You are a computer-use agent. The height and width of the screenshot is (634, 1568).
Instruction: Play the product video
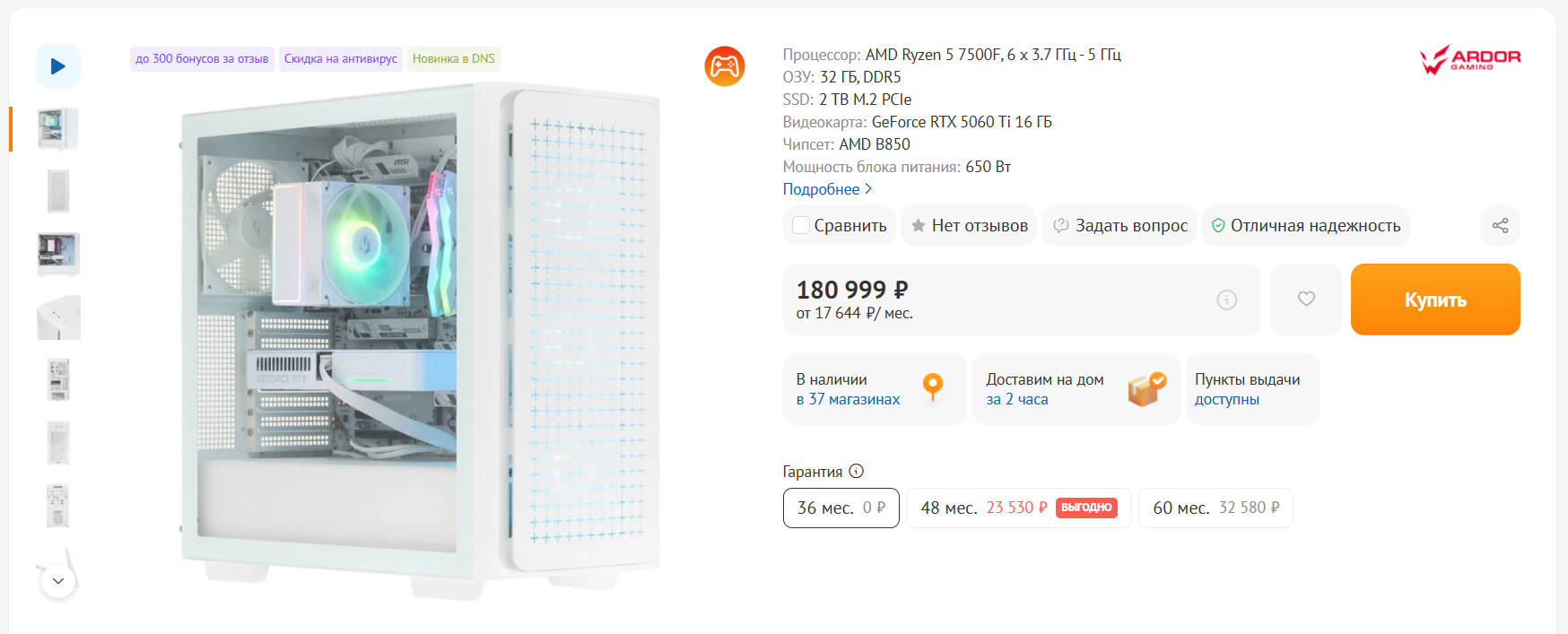58,66
